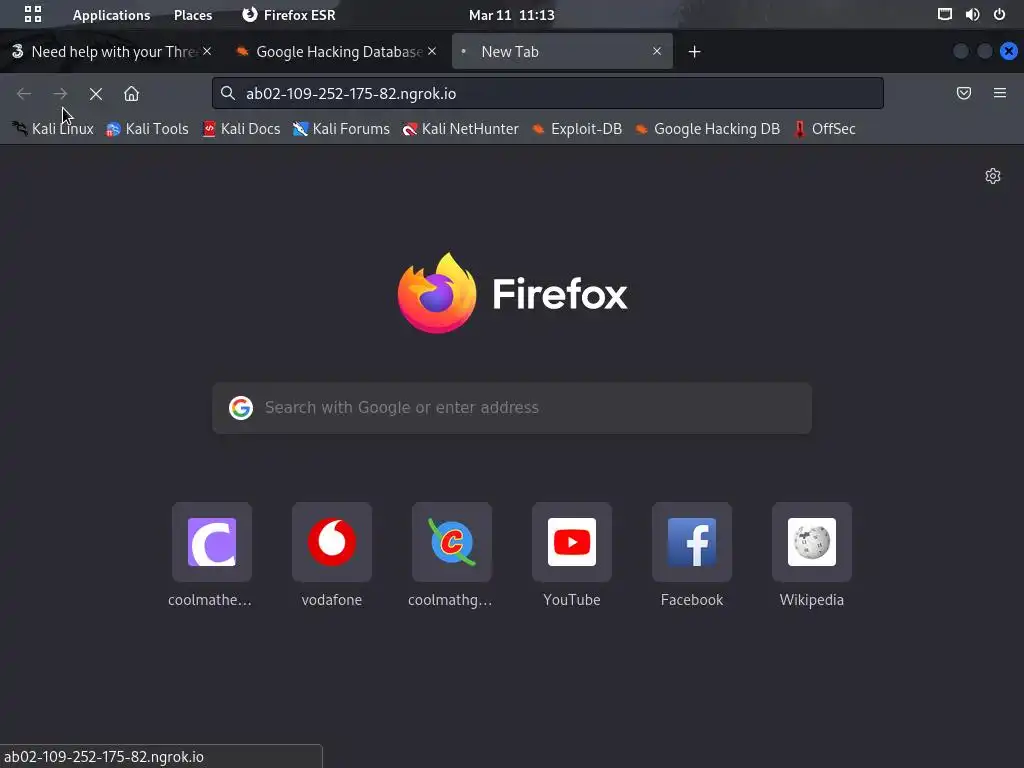Open the volume speaker icon

click(972, 14)
